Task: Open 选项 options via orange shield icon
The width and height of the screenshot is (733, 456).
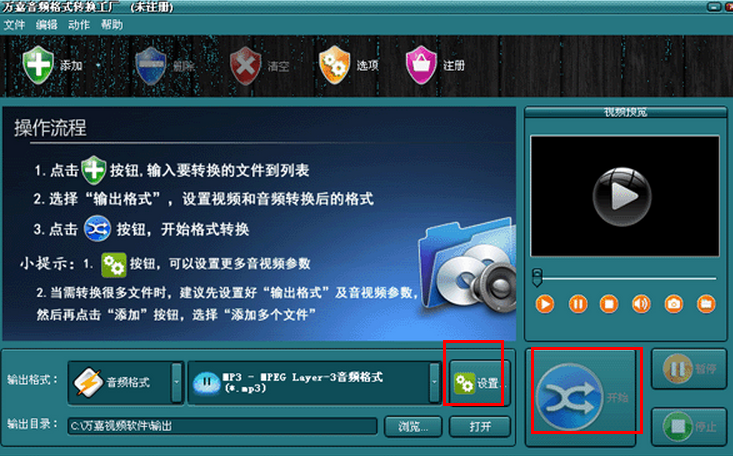Action: [334, 65]
